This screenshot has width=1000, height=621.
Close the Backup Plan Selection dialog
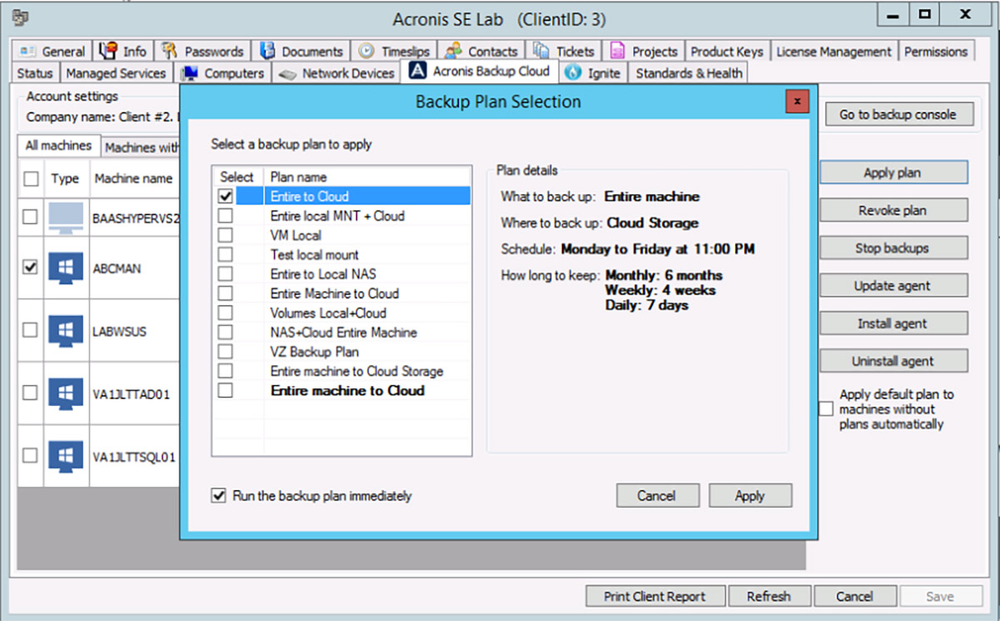(x=797, y=101)
